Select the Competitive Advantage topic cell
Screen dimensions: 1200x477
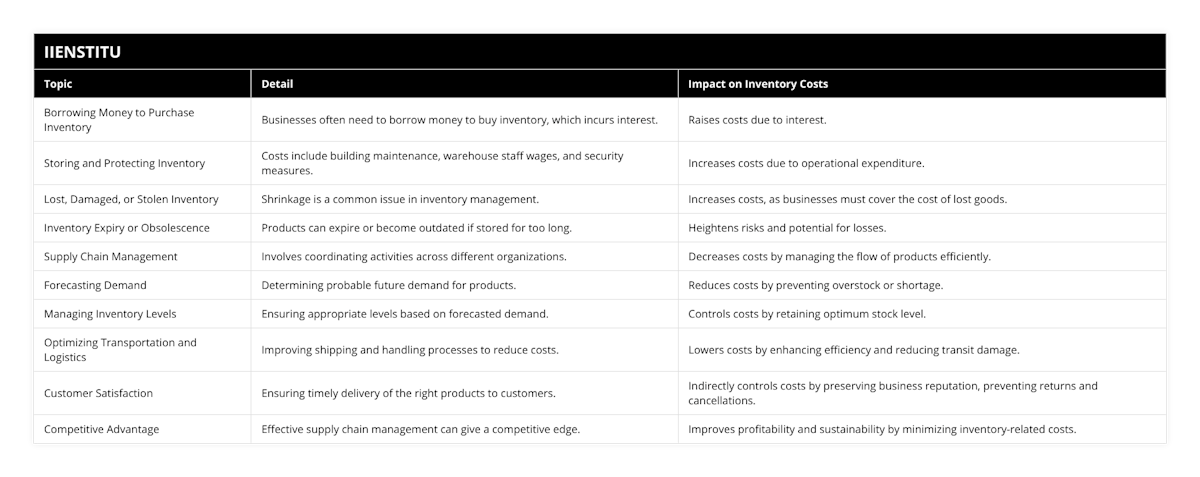(101, 429)
